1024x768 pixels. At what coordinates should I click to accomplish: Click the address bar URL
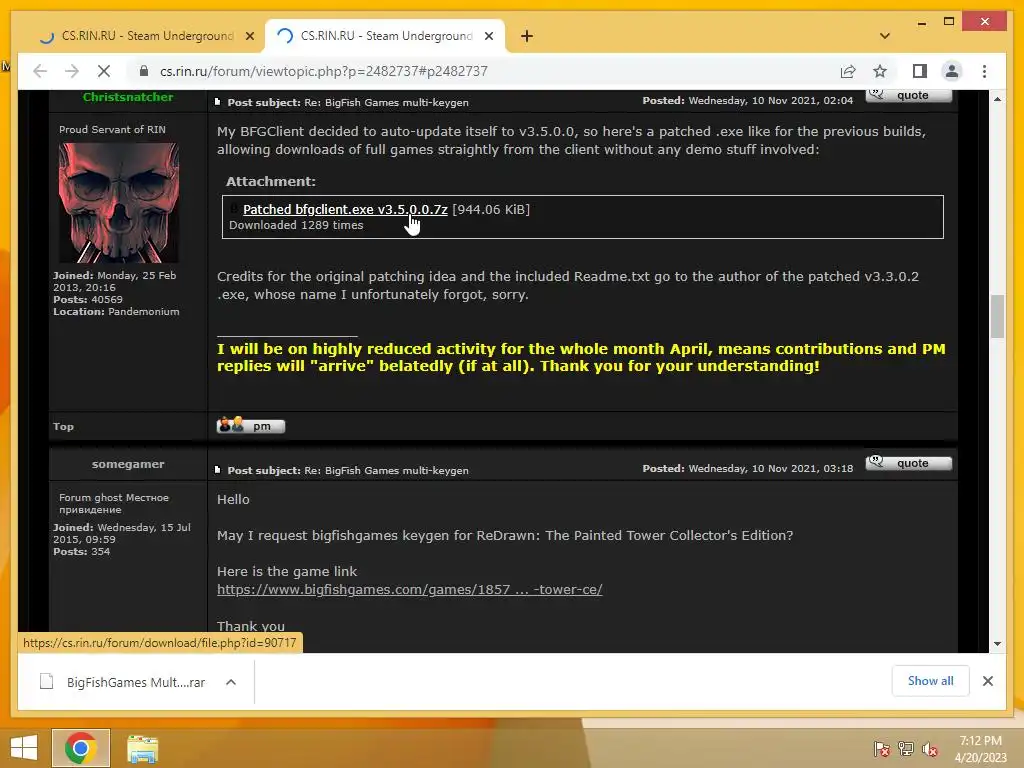[x=324, y=71]
